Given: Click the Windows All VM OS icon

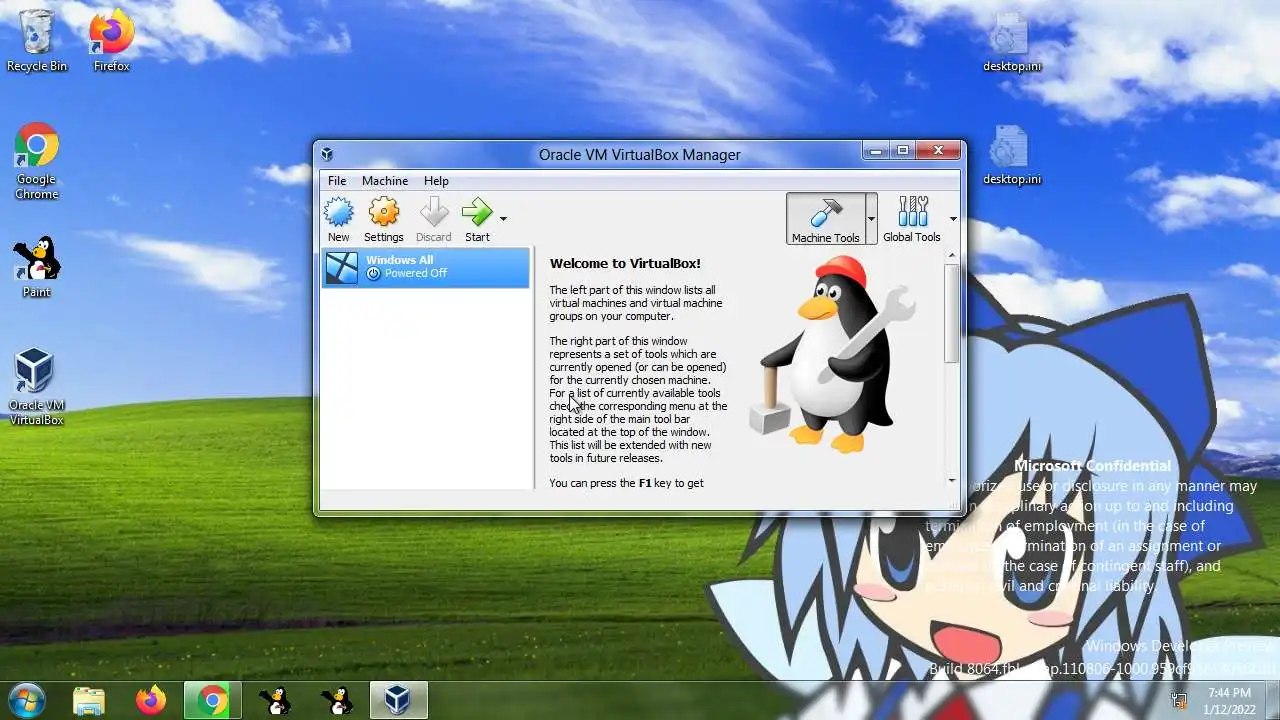Looking at the screenshot, I should 342,268.
